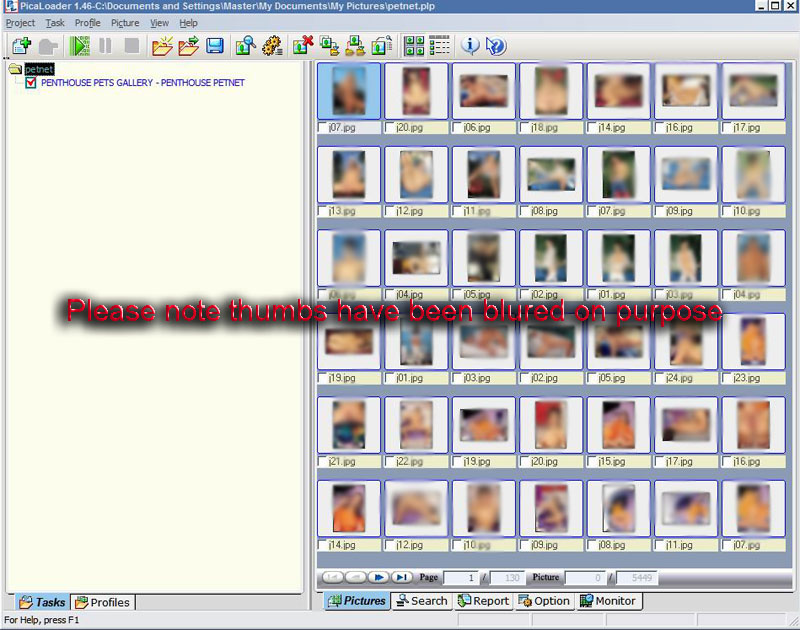800x630 pixels.
Task: Open the Picture menu
Action: coord(125,23)
